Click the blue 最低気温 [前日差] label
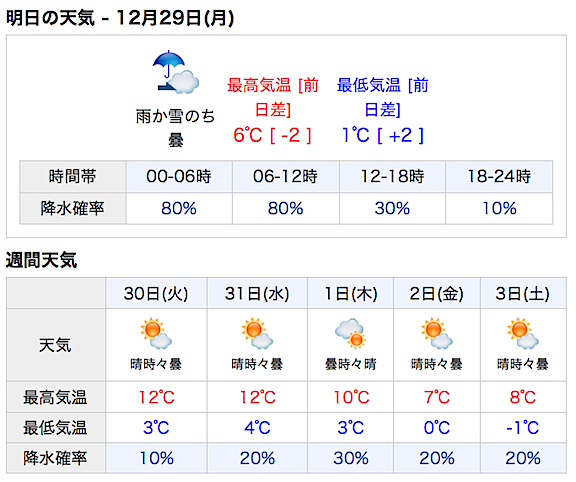The width and height of the screenshot is (576, 482). pos(382,97)
